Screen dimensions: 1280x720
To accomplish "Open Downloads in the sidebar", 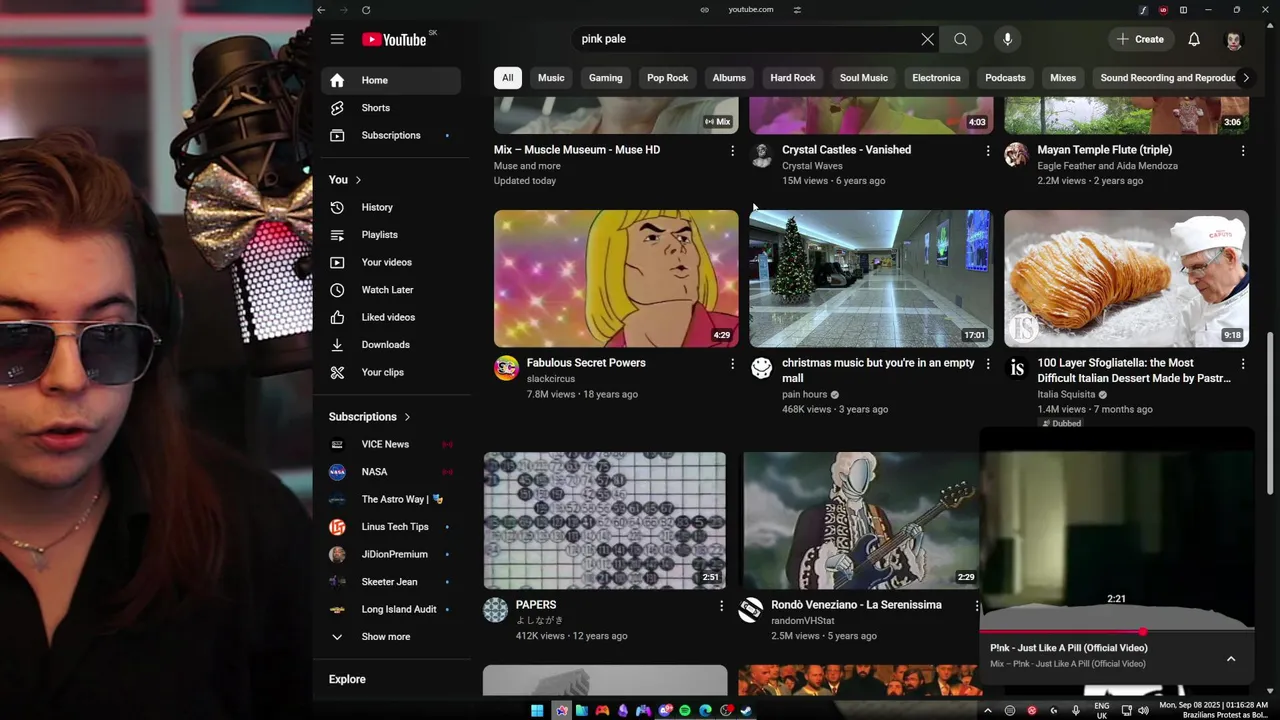I will click(391, 345).
